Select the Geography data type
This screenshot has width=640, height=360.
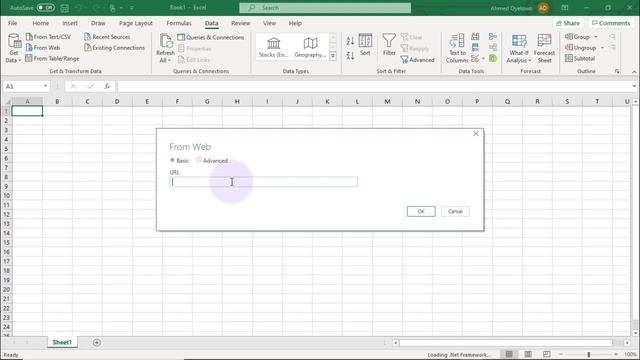coord(310,48)
